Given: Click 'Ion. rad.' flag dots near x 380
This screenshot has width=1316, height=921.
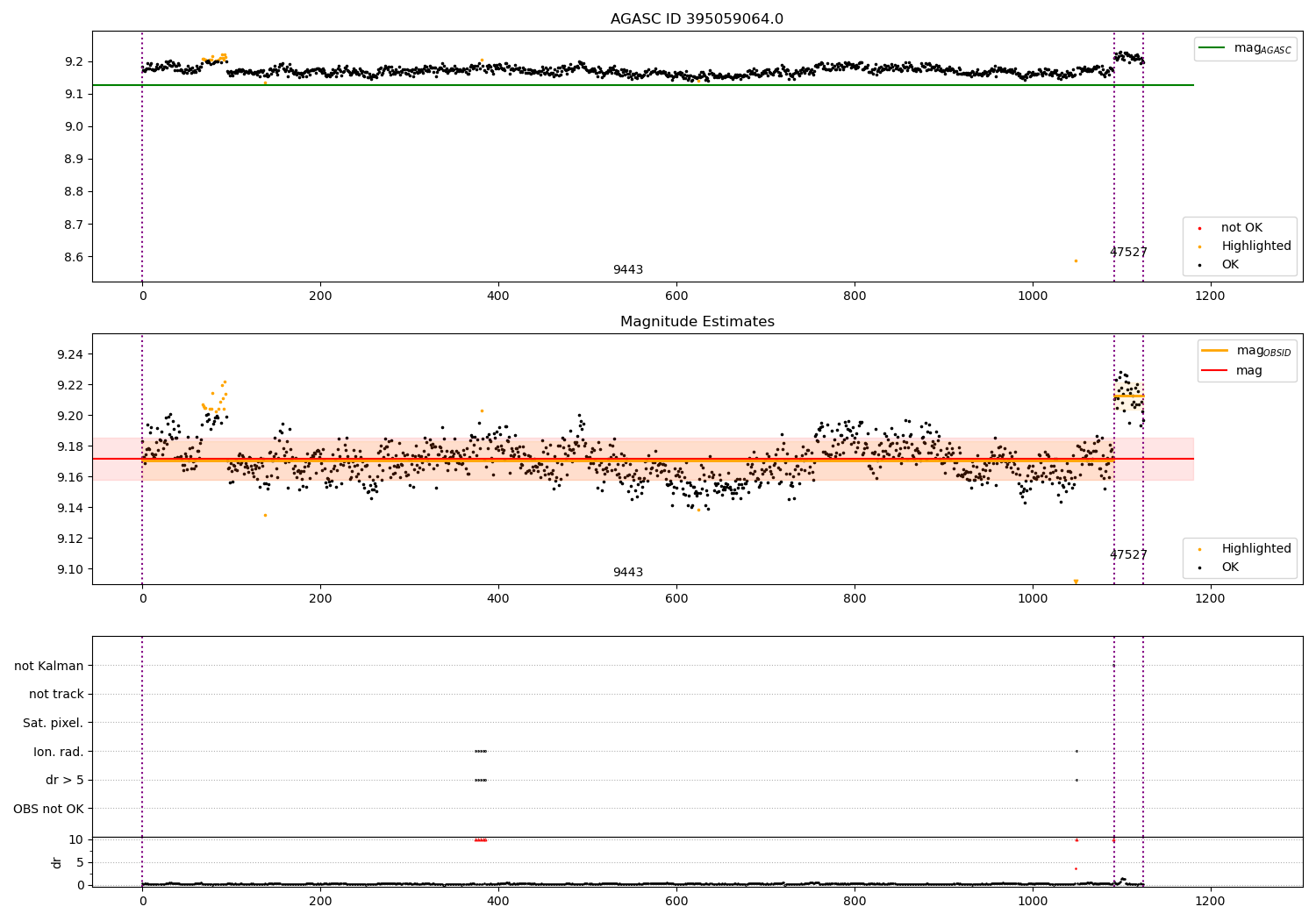Looking at the screenshot, I should pos(480,752).
